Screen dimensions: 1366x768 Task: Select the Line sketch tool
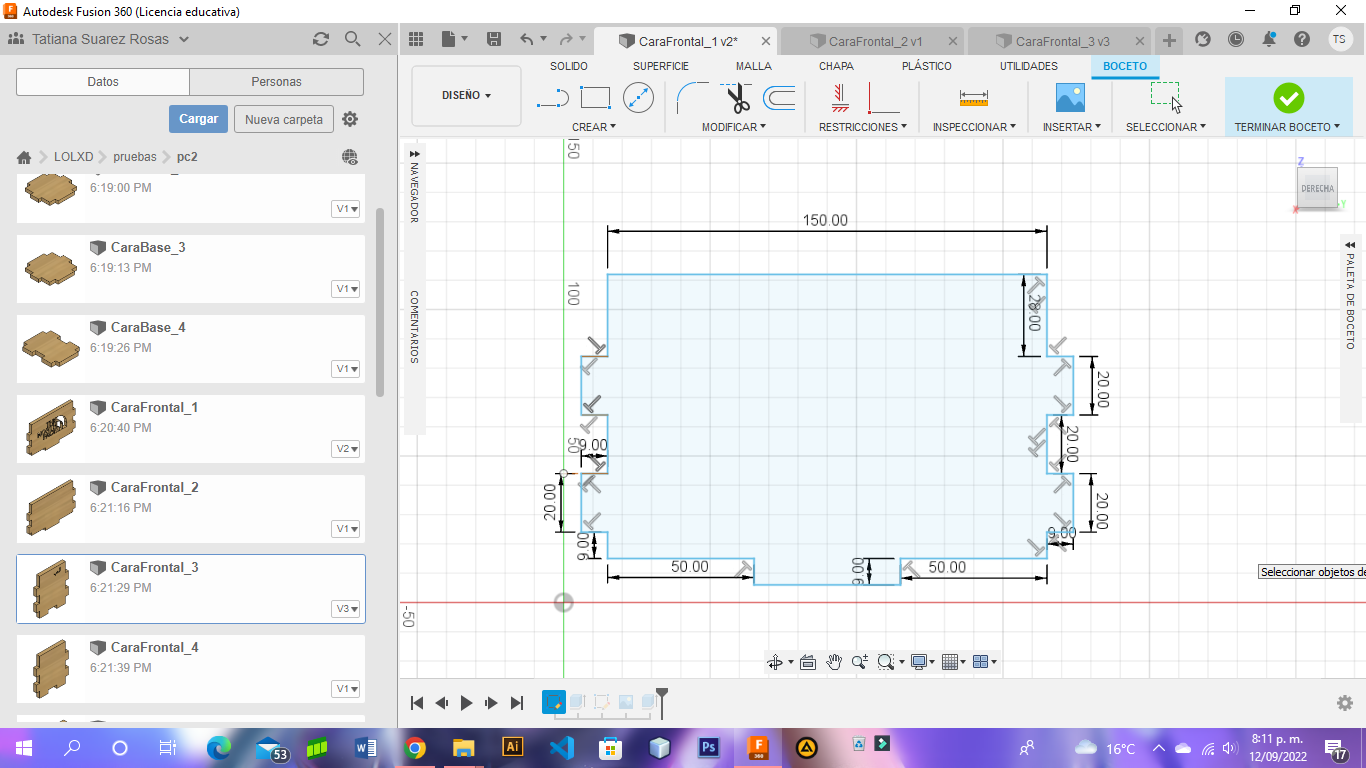coord(552,98)
